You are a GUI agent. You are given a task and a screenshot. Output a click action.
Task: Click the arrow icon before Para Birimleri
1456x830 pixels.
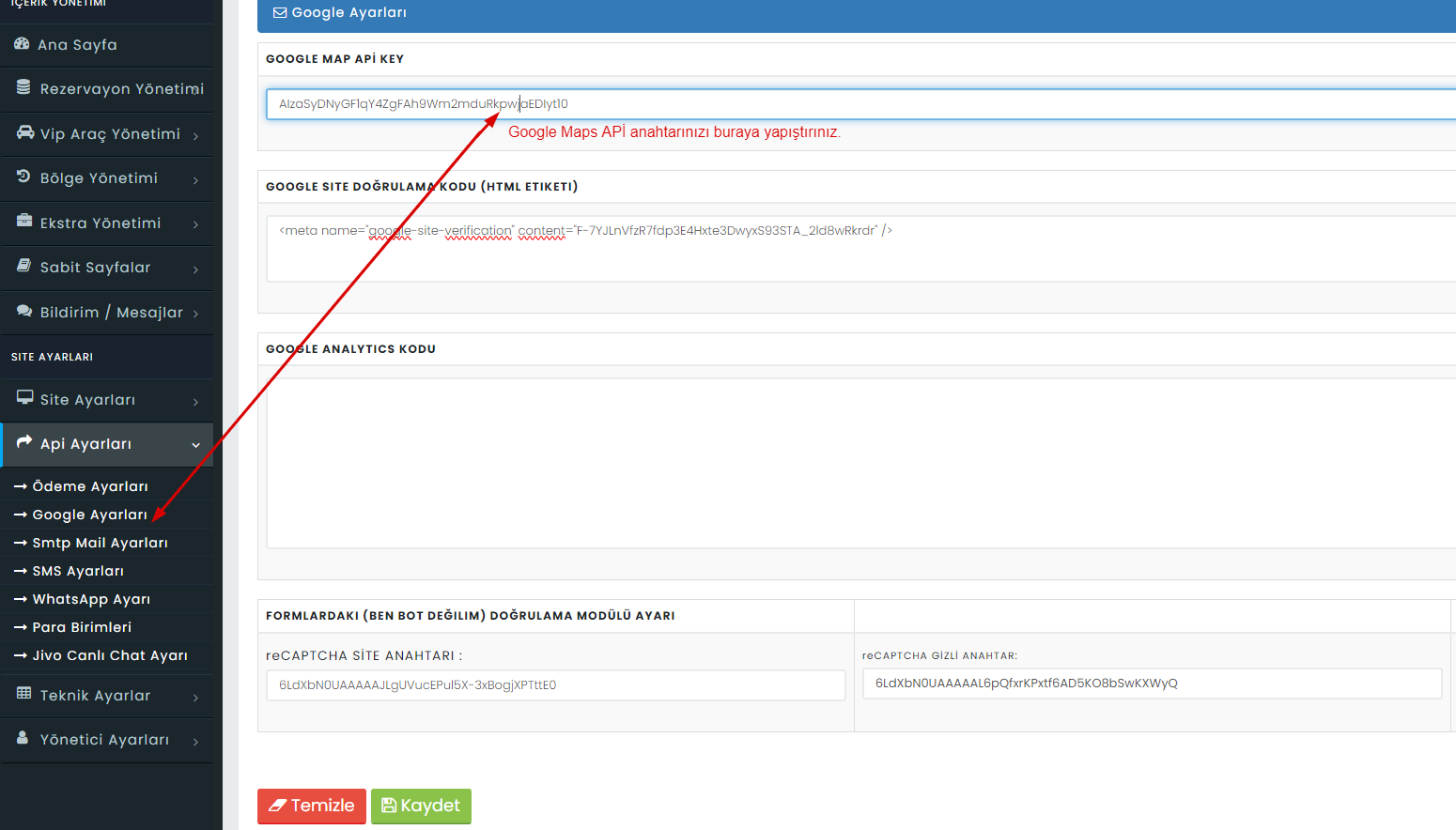[x=21, y=627]
